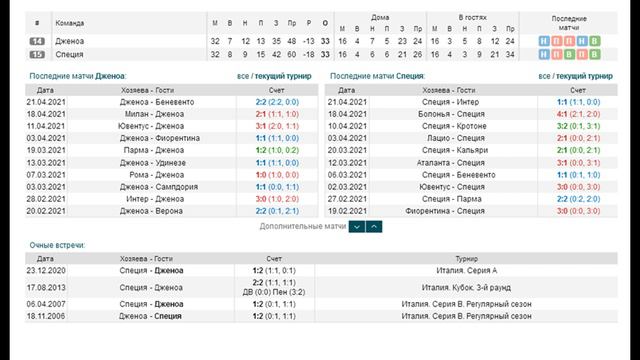Click 'Италия. Серия А' tournament cell
This screenshot has height=360, width=640.
(467, 270)
